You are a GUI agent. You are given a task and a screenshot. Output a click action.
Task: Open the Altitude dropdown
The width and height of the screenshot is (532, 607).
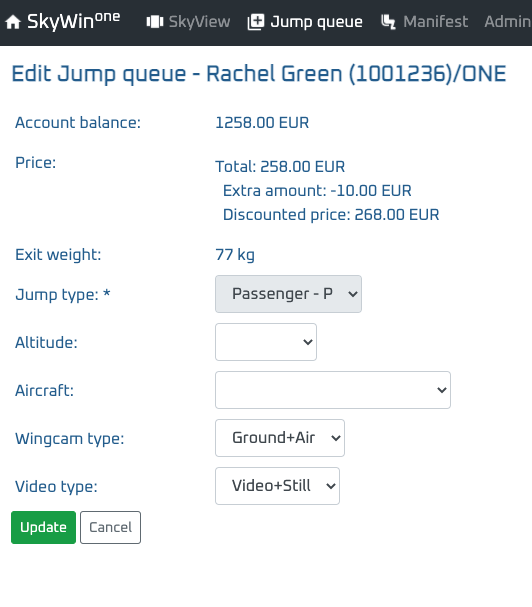(x=266, y=342)
